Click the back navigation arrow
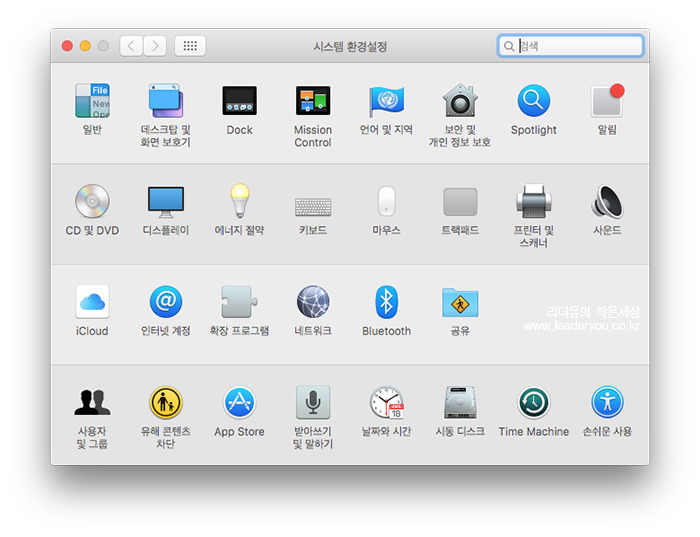This screenshot has width=700, height=537. (x=131, y=46)
